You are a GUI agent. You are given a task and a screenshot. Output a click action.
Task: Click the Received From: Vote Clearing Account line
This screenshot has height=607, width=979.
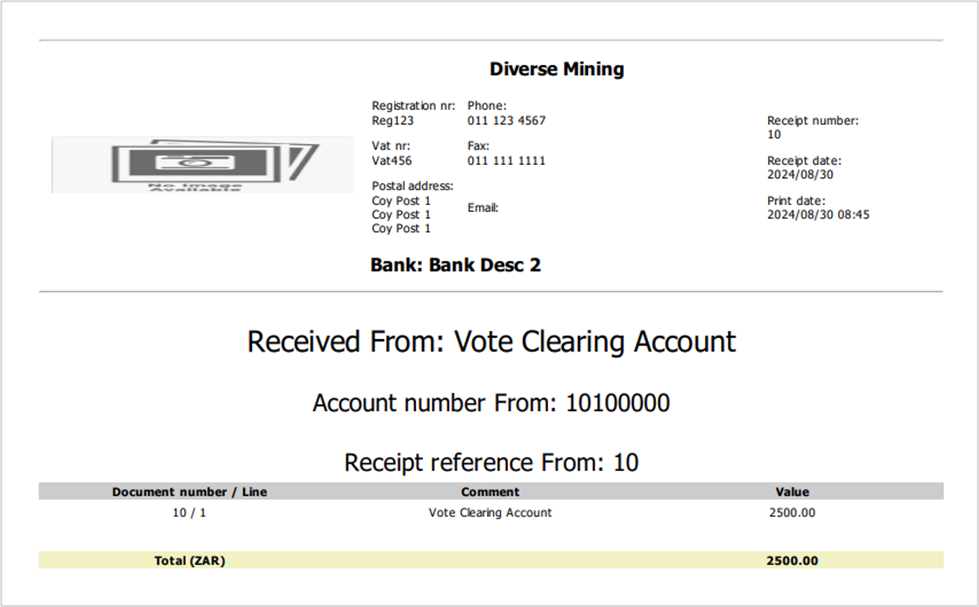(x=491, y=342)
